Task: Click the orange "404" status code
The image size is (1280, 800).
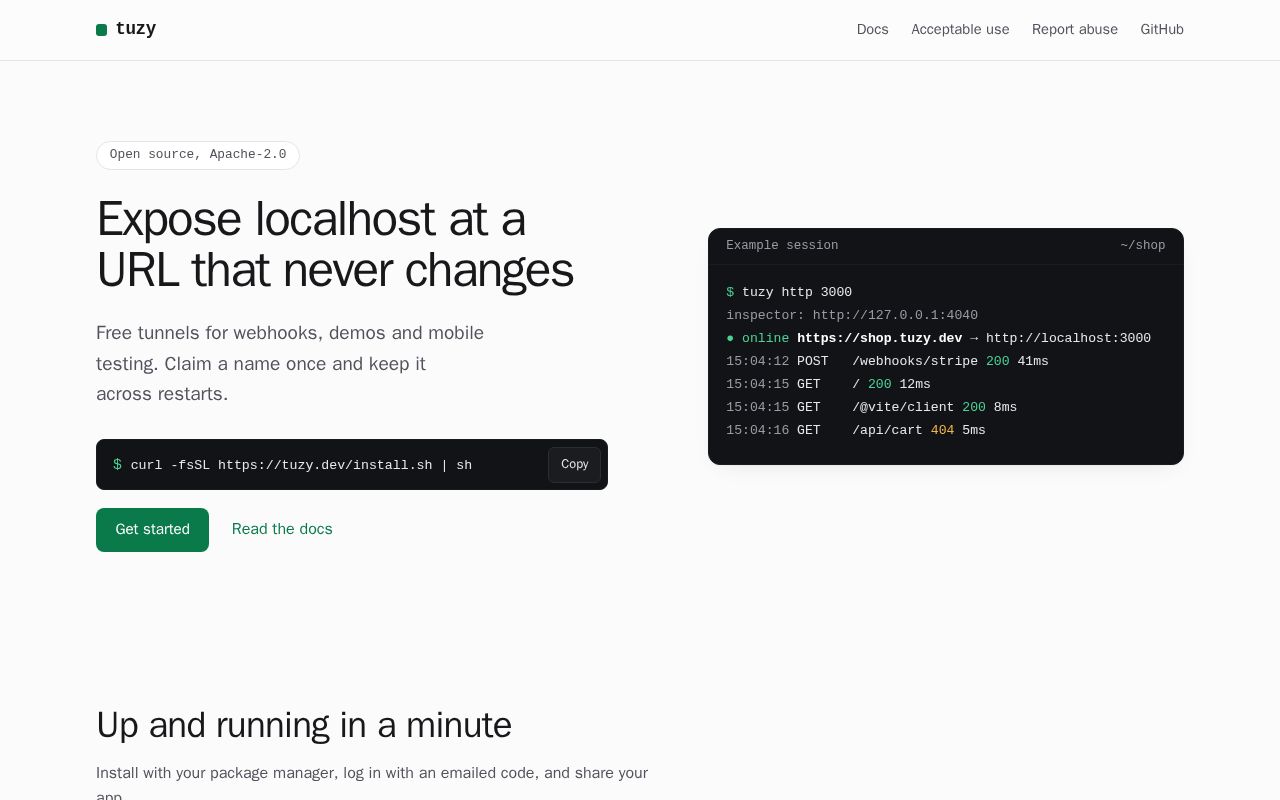Action: point(942,430)
